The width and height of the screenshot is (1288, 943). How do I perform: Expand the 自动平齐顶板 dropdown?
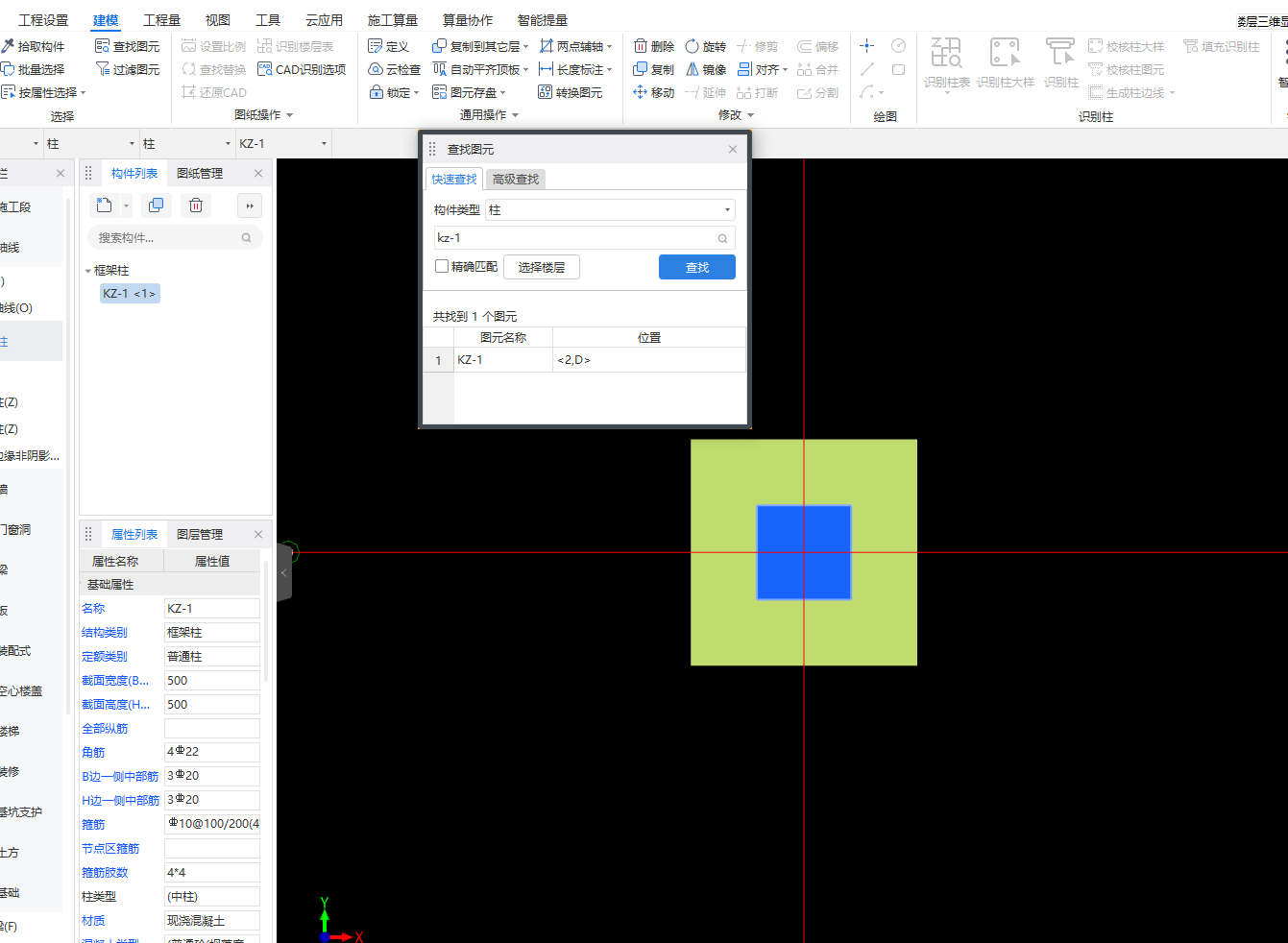tap(525, 70)
